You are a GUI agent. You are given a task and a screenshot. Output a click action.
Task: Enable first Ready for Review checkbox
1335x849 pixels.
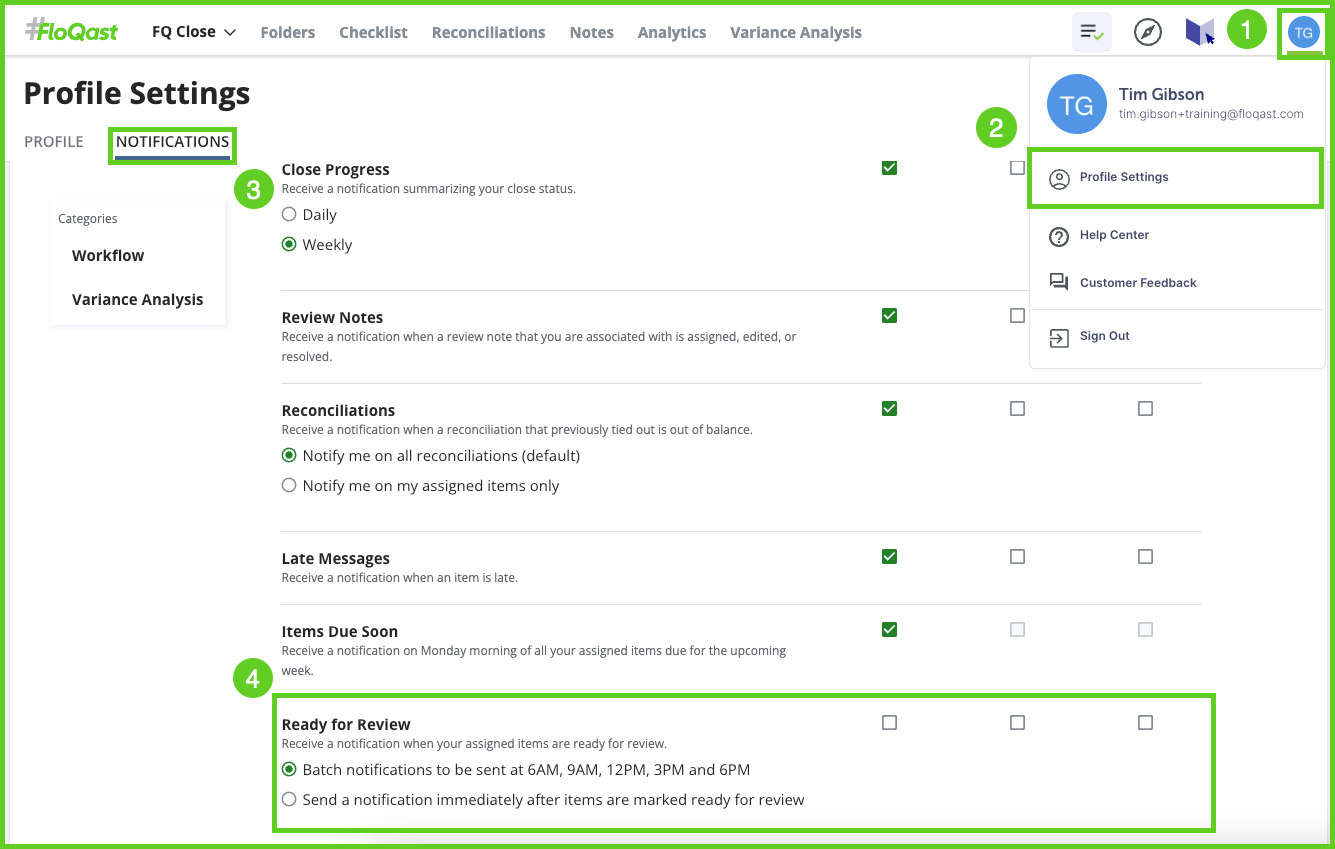[889, 723]
